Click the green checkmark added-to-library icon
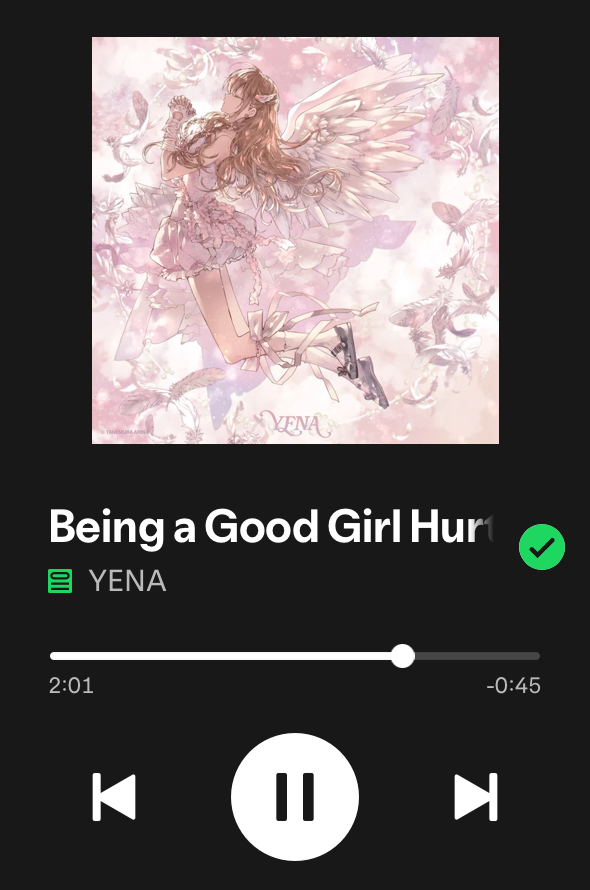590x890 pixels. coord(542,547)
